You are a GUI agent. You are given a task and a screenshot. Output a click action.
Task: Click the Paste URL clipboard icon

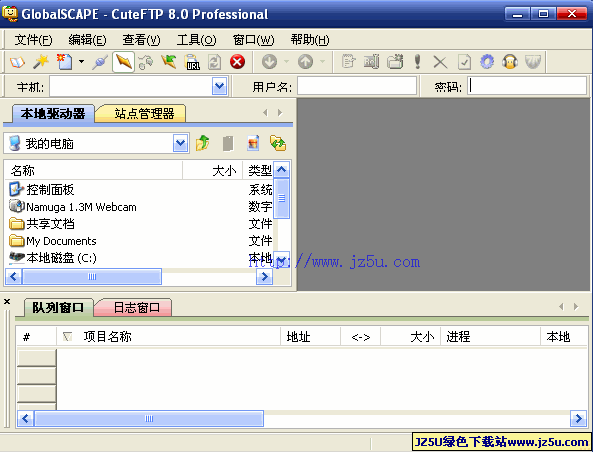click(192, 62)
